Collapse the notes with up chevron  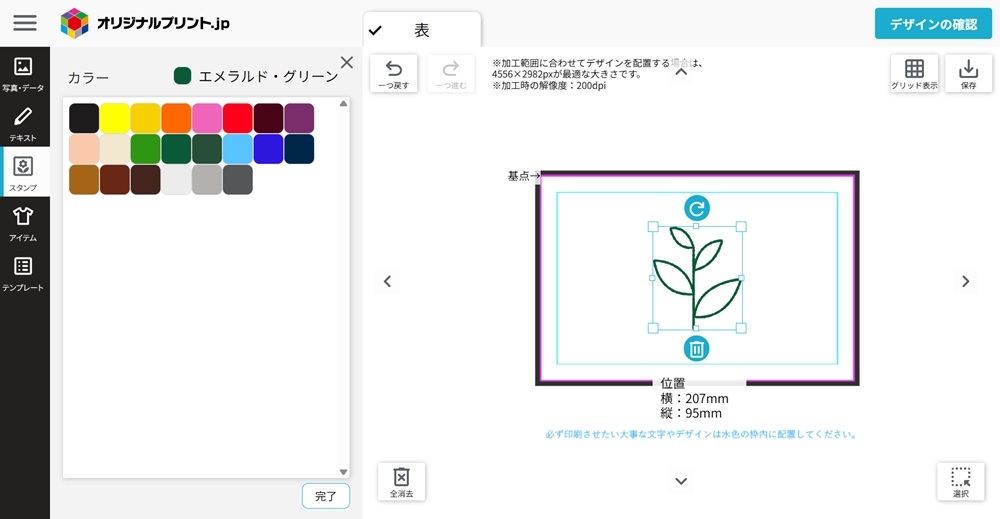coord(681,72)
